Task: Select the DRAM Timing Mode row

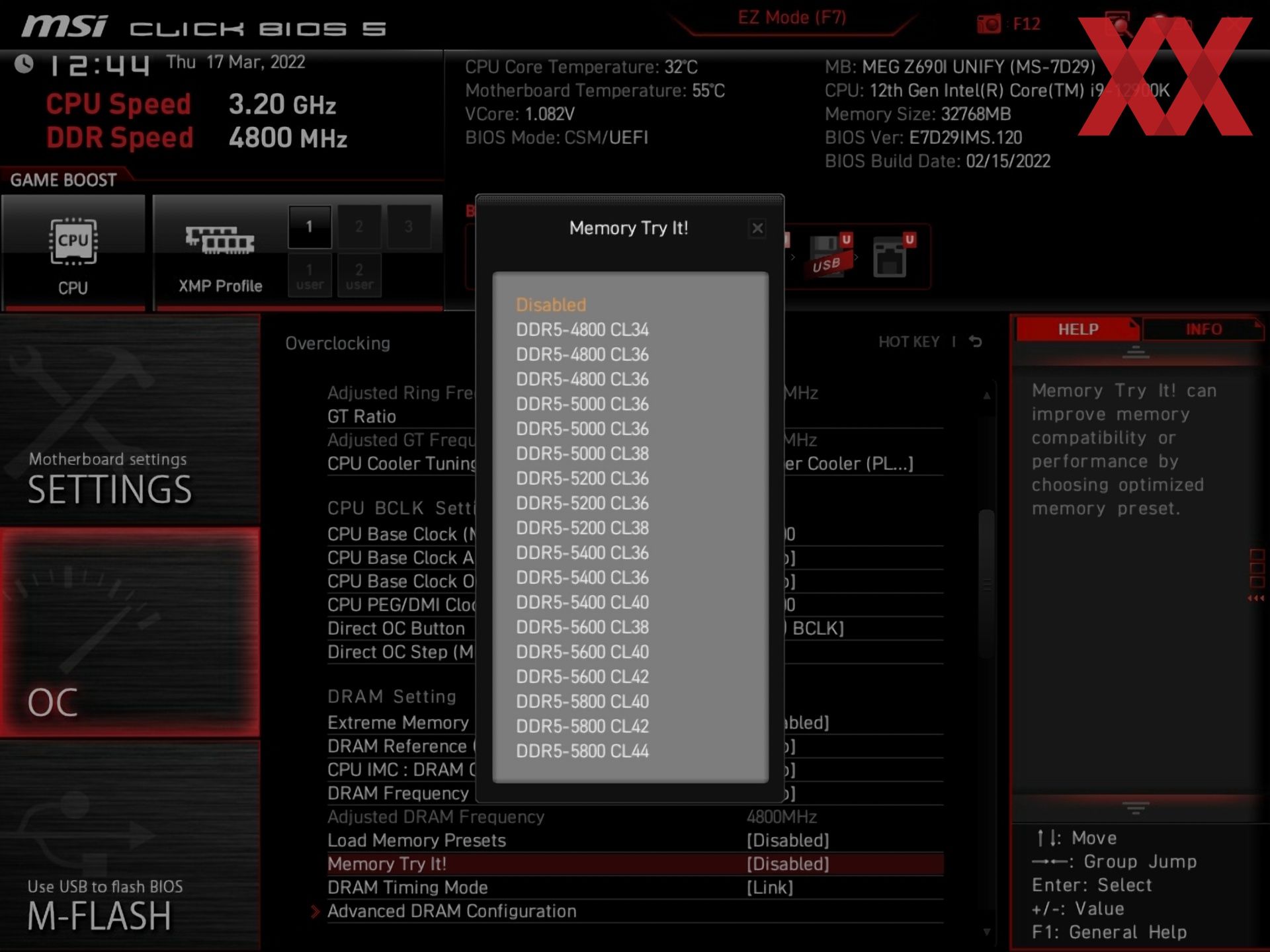Action: (x=635, y=887)
